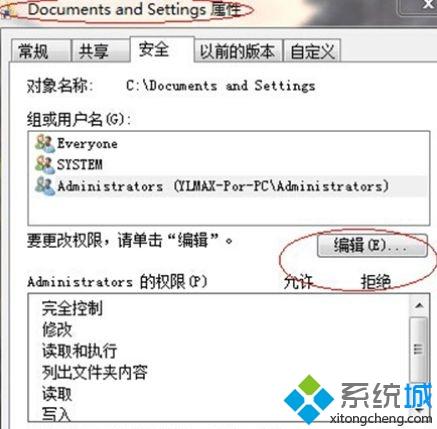Screen dimensions: 437x429
Task: Switch to the 自定义 tab
Action: point(312,51)
